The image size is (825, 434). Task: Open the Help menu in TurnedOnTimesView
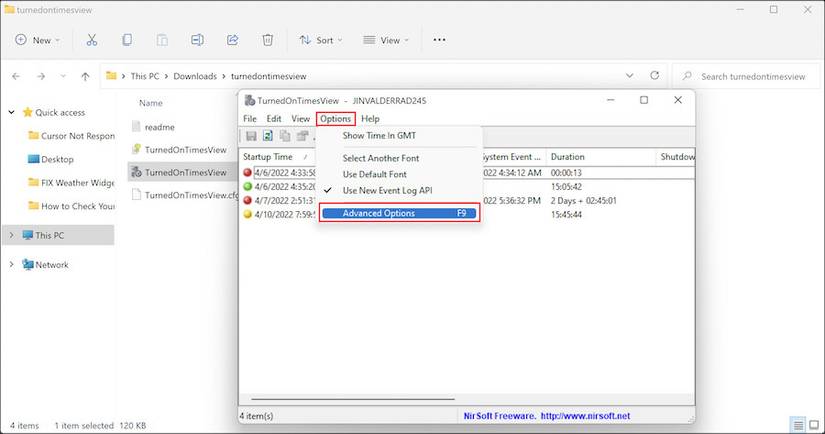pyautogui.click(x=370, y=119)
